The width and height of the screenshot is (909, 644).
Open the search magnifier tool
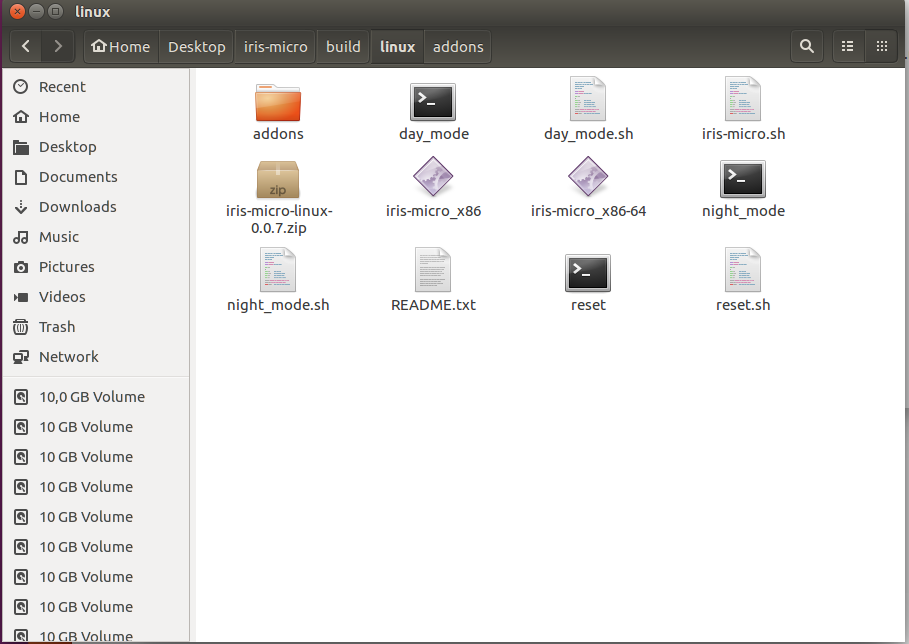tap(806, 46)
